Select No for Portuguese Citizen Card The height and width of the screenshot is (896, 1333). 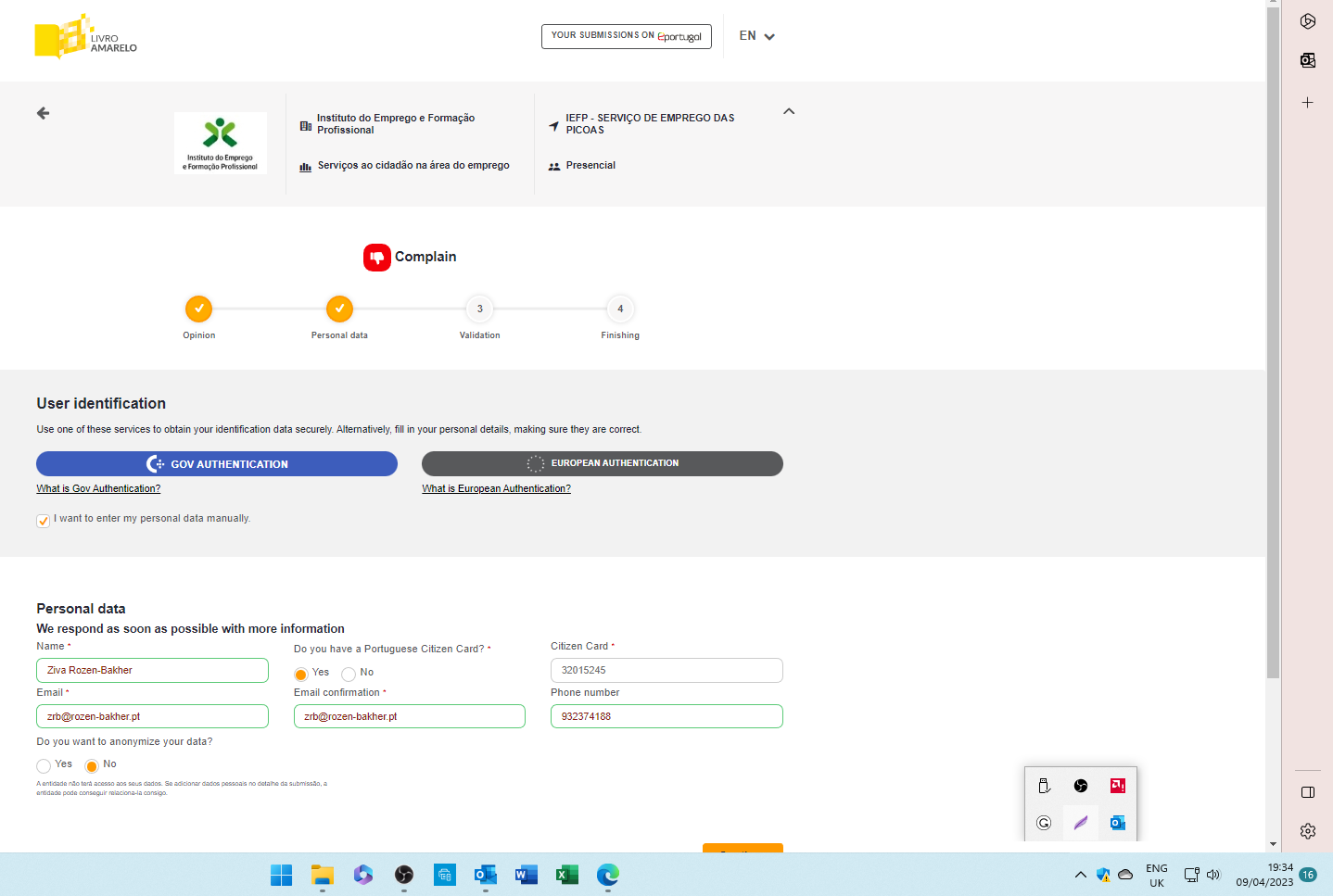pos(349,674)
